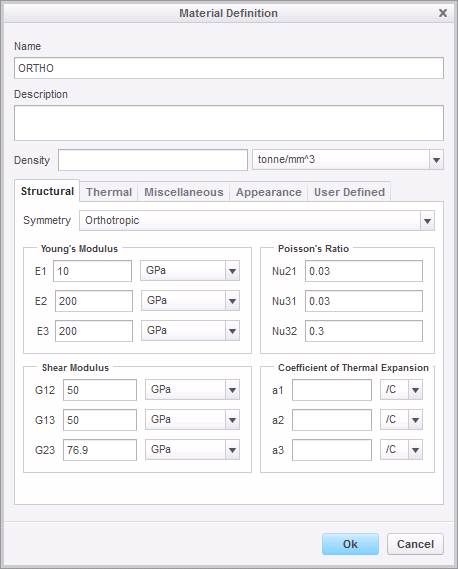The image size is (458, 569).
Task: Confirm with the Ok button
Action: (x=350, y=544)
